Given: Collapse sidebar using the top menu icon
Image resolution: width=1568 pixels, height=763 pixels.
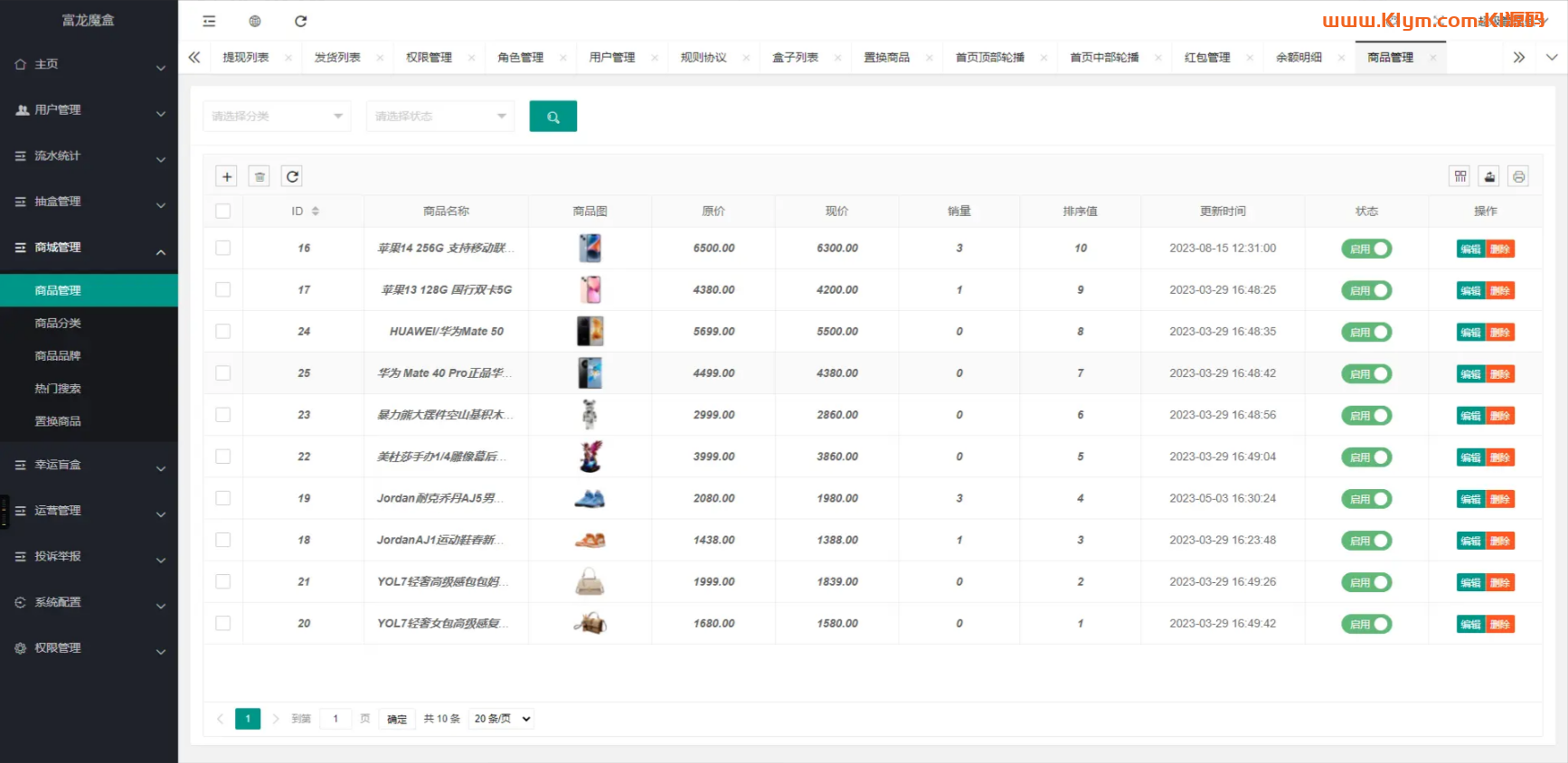Looking at the screenshot, I should [209, 22].
